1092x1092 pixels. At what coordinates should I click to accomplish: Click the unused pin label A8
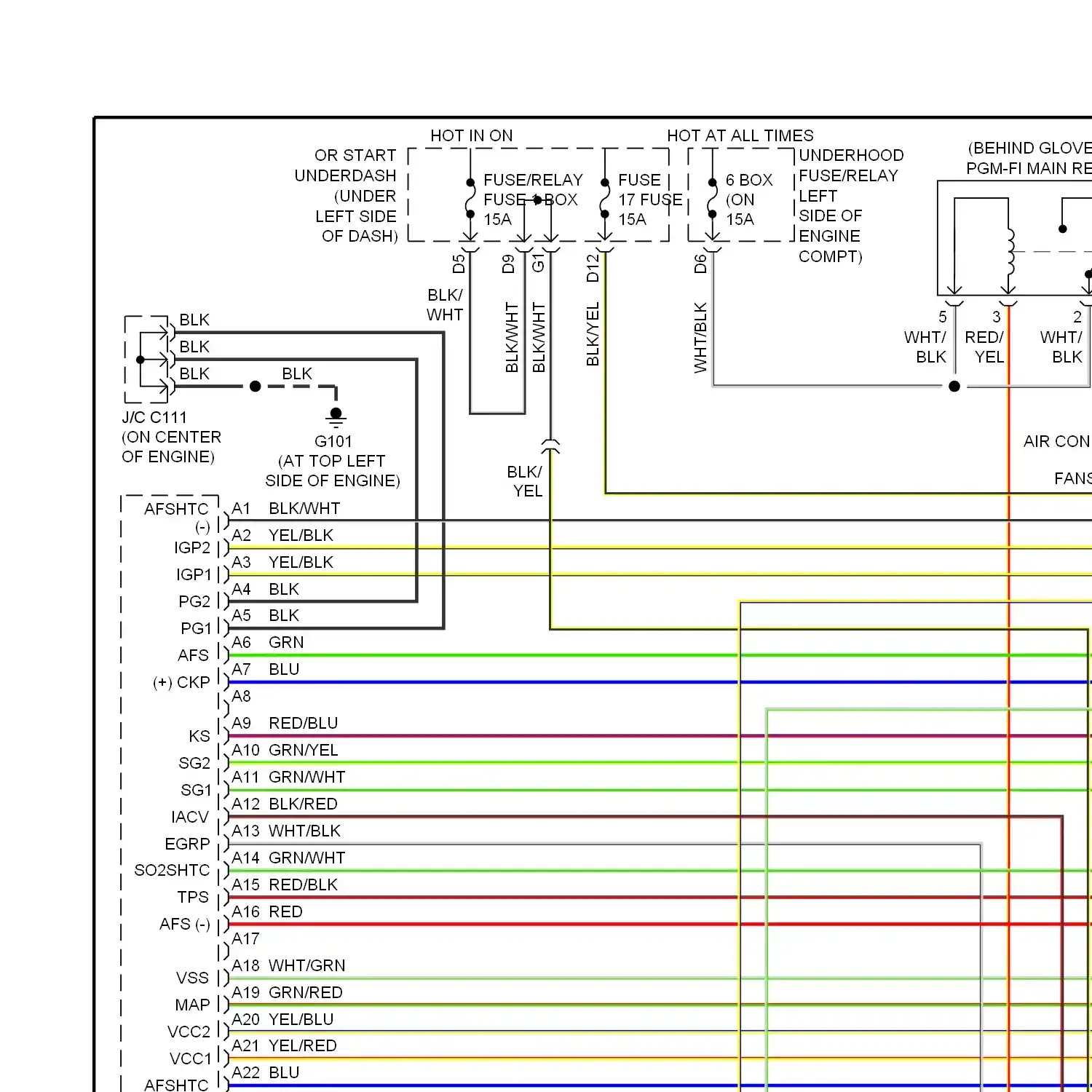(x=241, y=696)
